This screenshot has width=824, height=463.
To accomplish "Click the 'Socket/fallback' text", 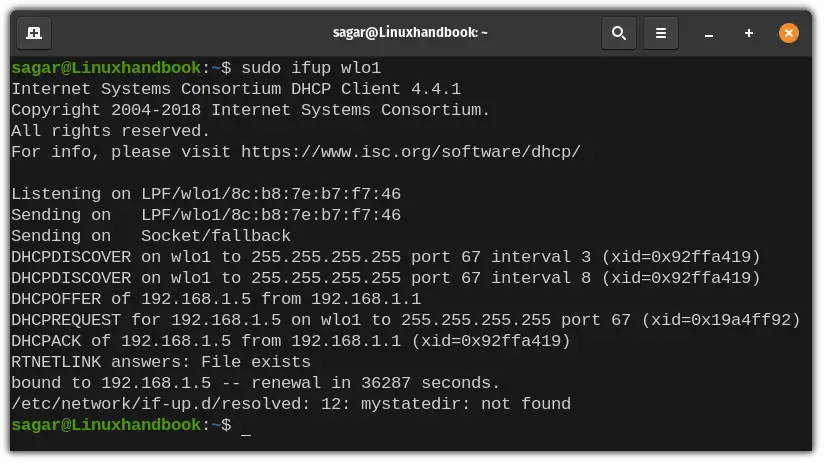I will pos(215,236).
